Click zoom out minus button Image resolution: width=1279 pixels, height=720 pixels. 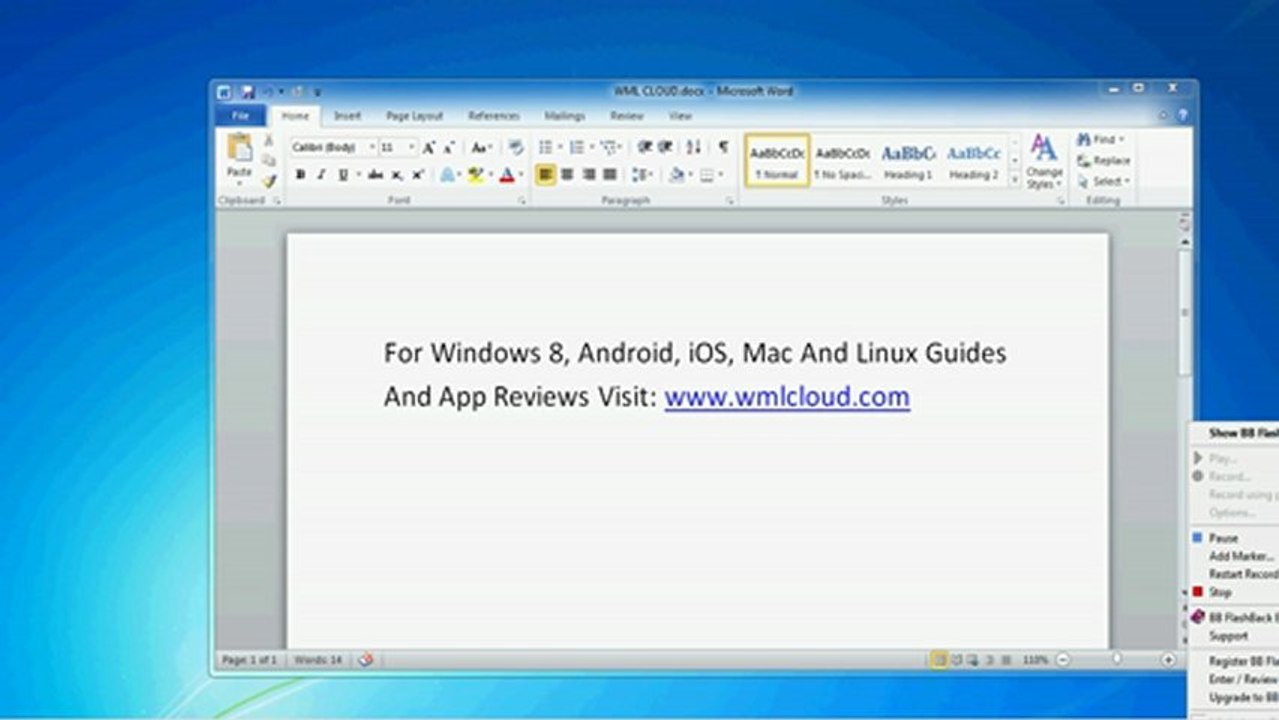click(x=1063, y=660)
